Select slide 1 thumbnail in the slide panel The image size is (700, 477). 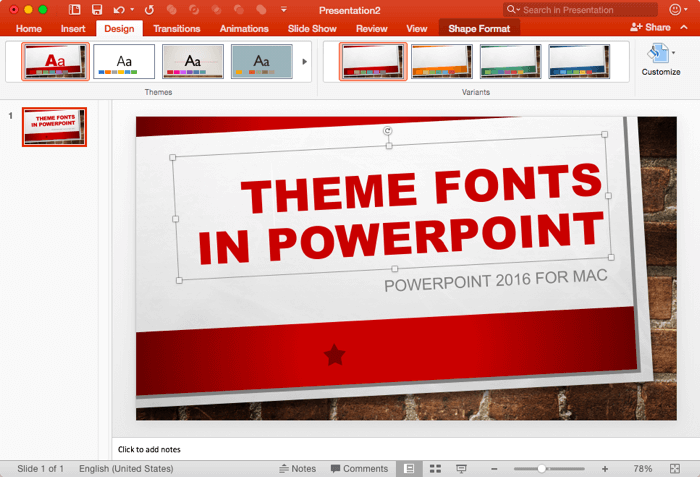coord(54,127)
